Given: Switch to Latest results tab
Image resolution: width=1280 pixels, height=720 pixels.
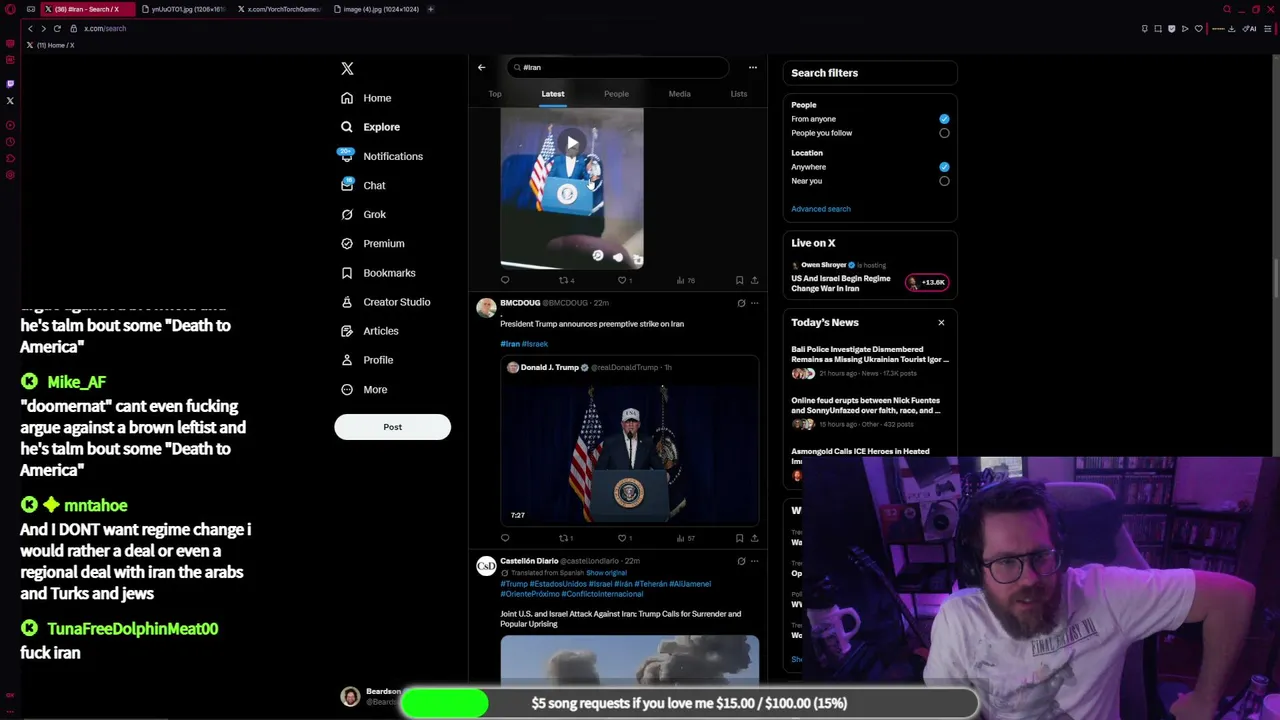Looking at the screenshot, I should [x=553, y=94].
